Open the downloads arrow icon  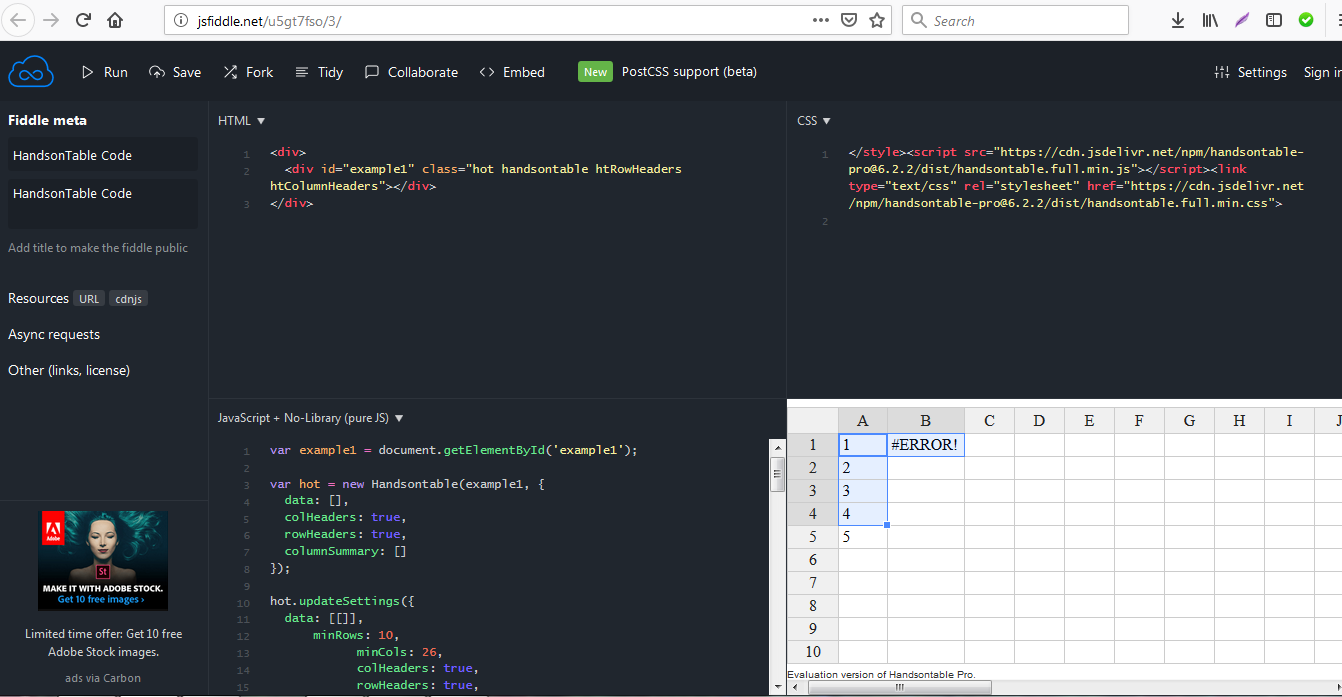click(1178, 20)
